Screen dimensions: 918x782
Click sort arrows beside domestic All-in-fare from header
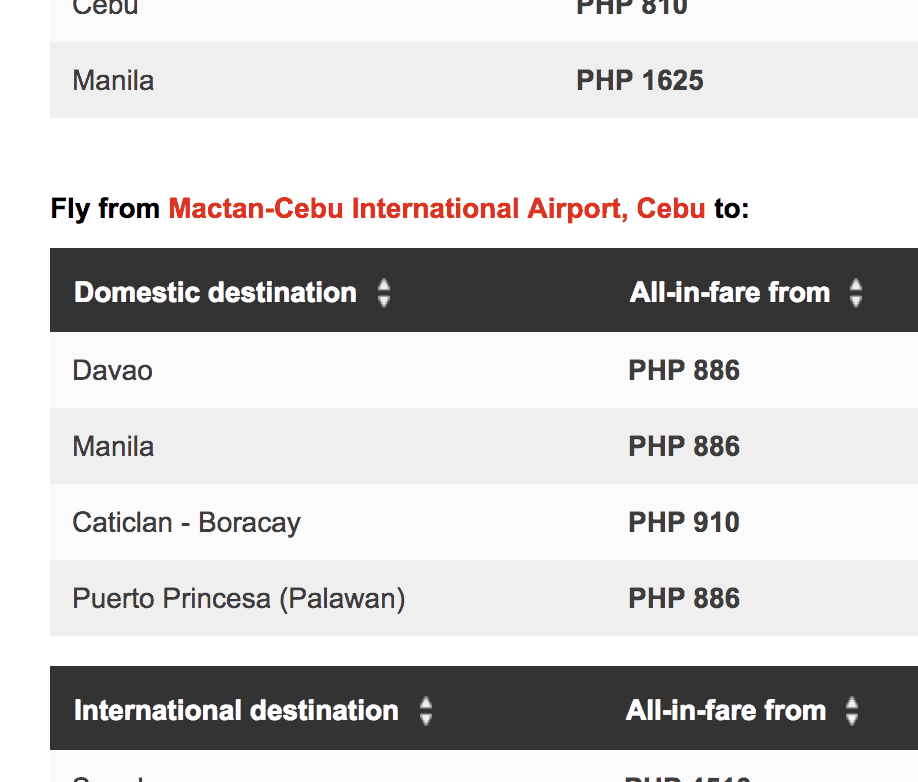tap(855, 293)
